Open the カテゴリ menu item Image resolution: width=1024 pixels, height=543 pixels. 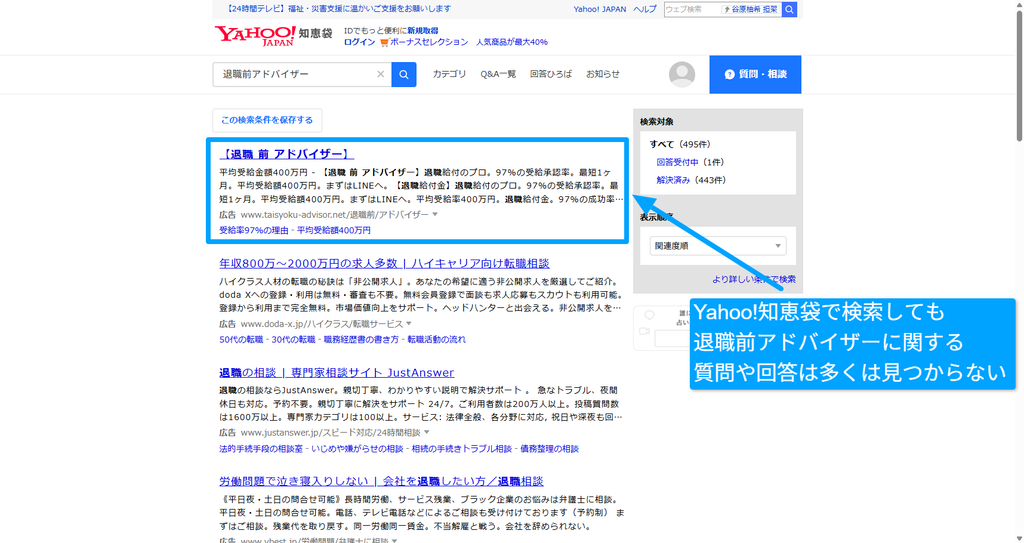click(x=449, y=74)
